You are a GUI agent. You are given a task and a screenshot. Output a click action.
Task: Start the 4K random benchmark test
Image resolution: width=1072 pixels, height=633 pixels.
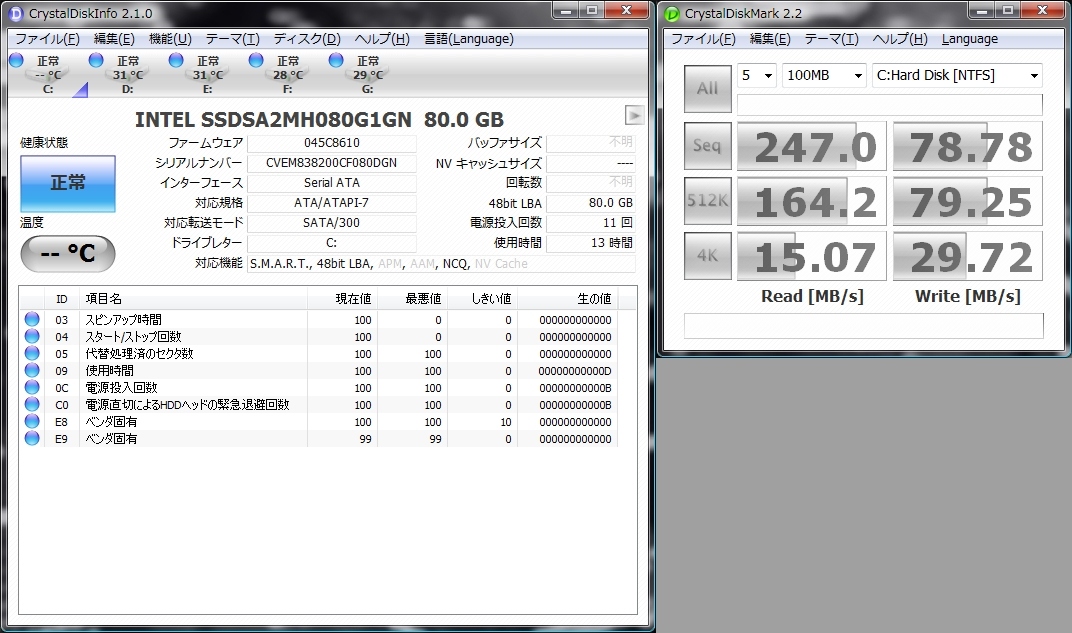[x=707, y=256]
